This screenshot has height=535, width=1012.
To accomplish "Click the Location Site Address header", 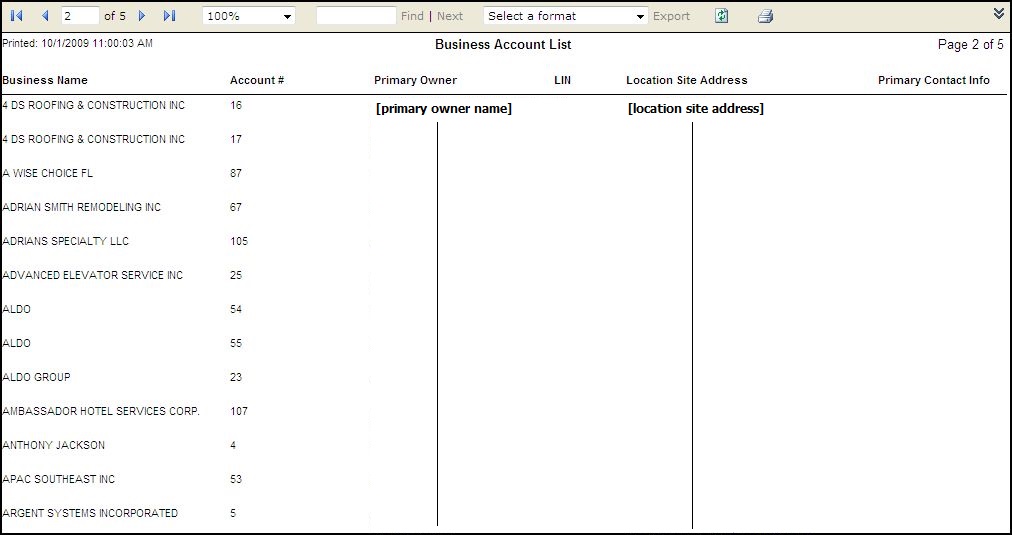I will (x=686, y=80).
